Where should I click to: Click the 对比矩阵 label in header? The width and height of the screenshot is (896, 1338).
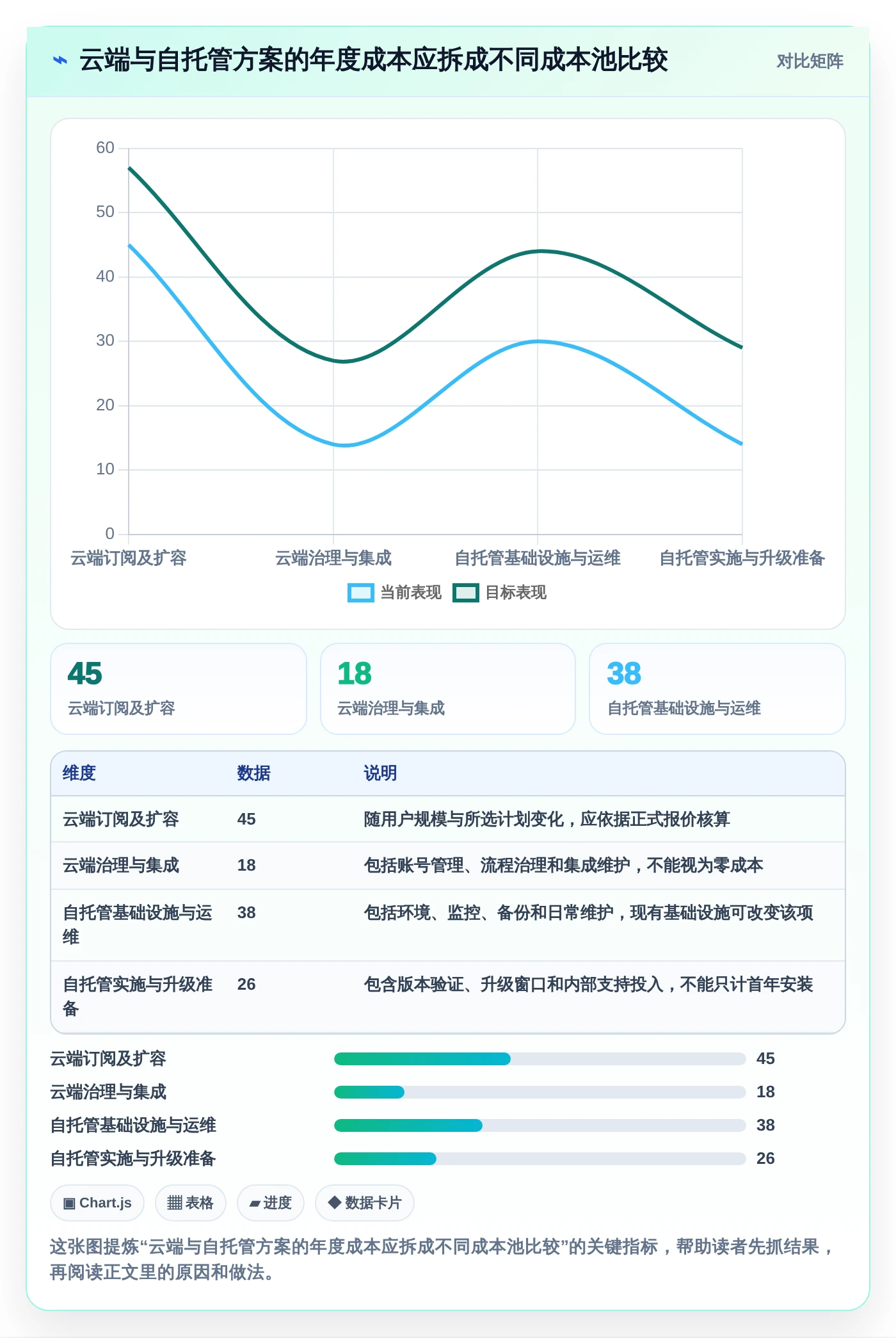coord(810,61)
